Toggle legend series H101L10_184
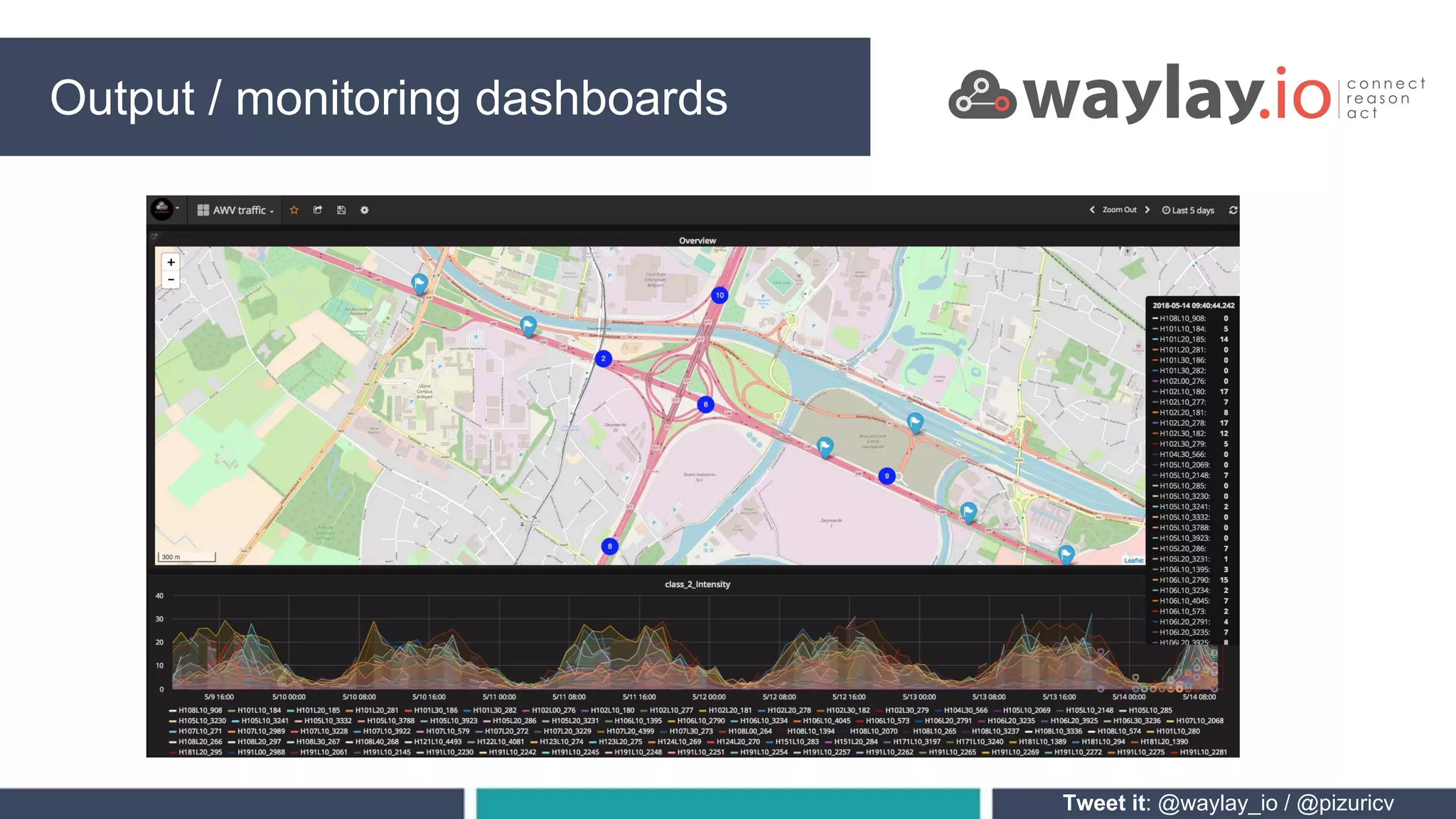1456x819 pixels. pos(255,710)
